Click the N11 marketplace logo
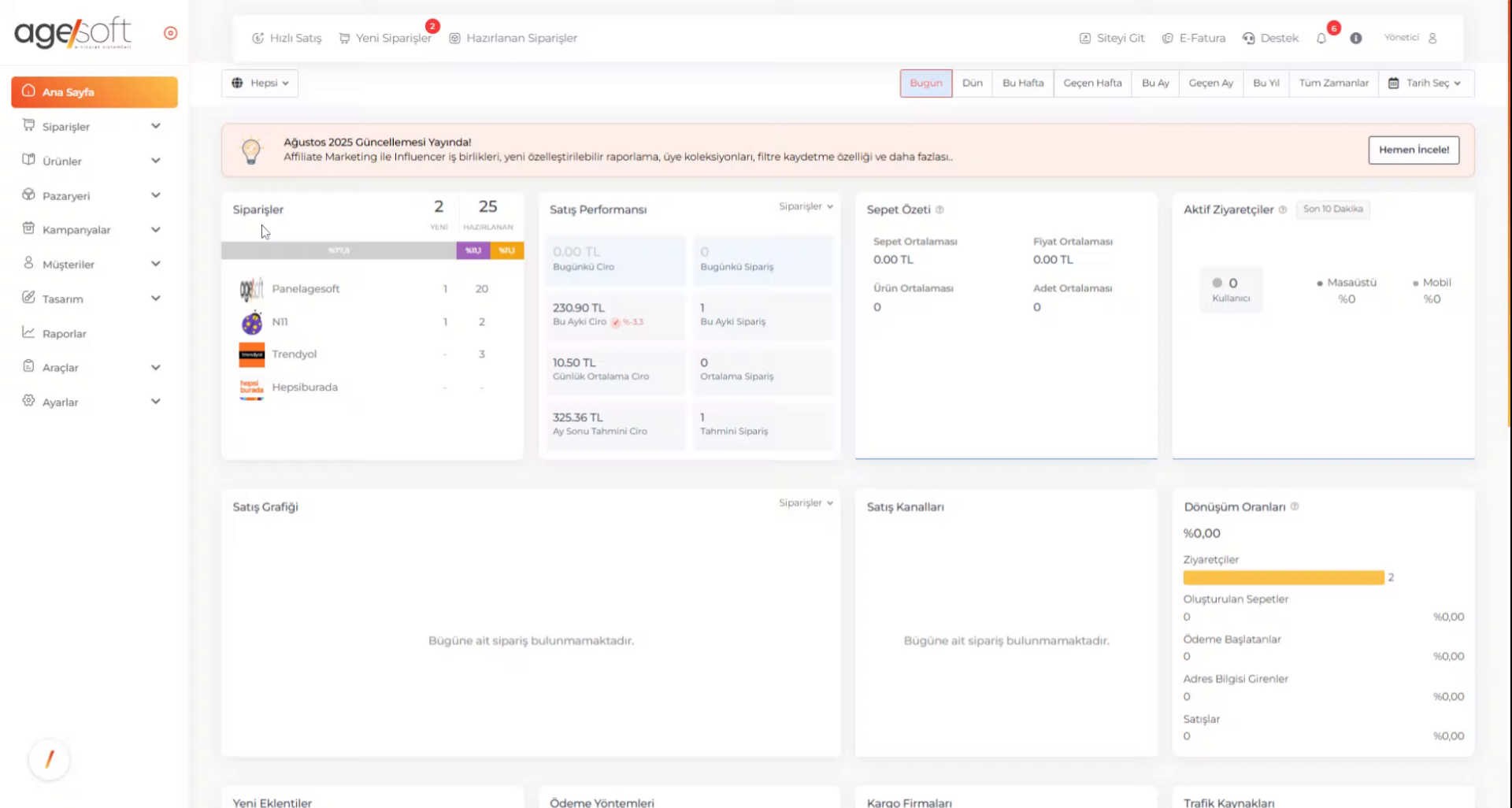This screenshot has width=1512, height=808. (x=251, y=322)
